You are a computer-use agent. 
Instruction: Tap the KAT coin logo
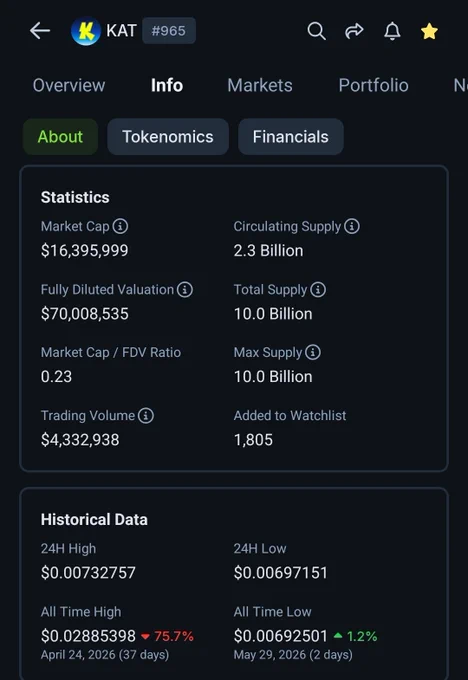(x=86, y=31)
